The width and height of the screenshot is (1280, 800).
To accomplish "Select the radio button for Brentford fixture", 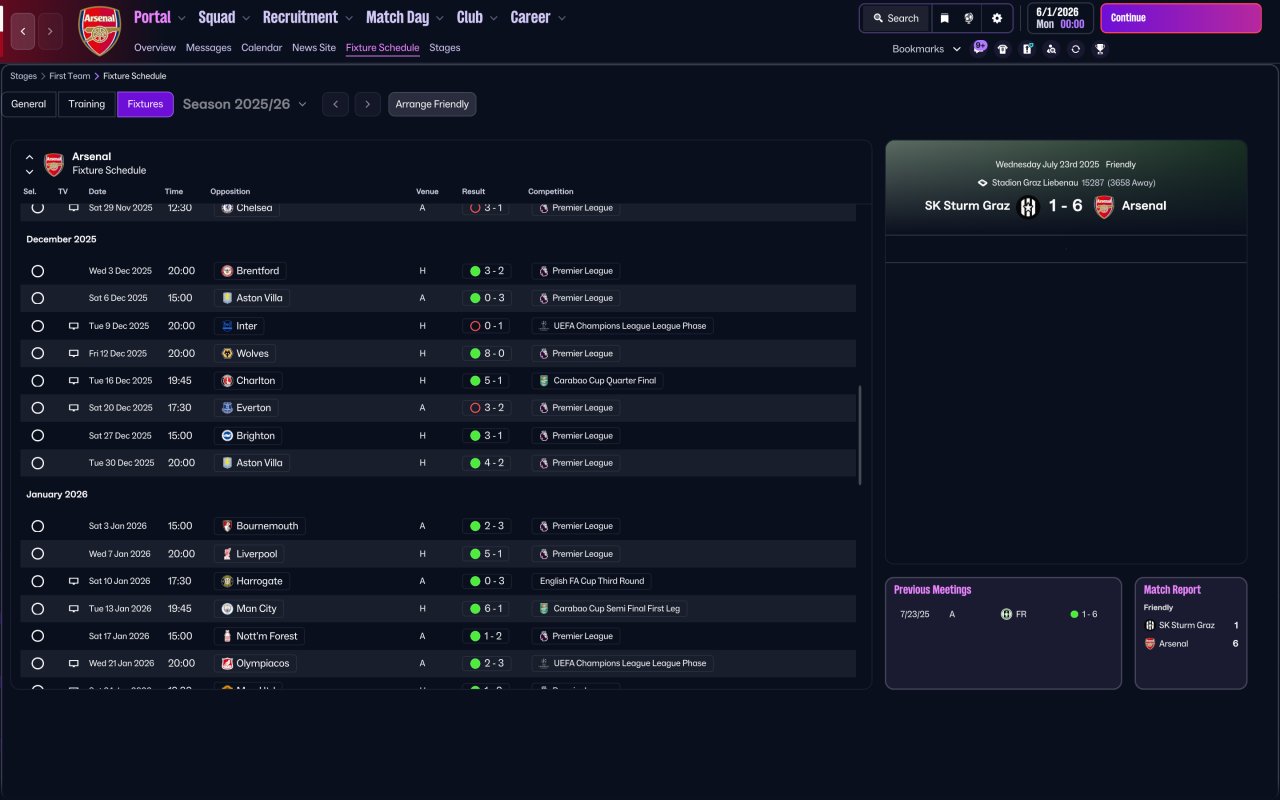I will tap(37, 271).
